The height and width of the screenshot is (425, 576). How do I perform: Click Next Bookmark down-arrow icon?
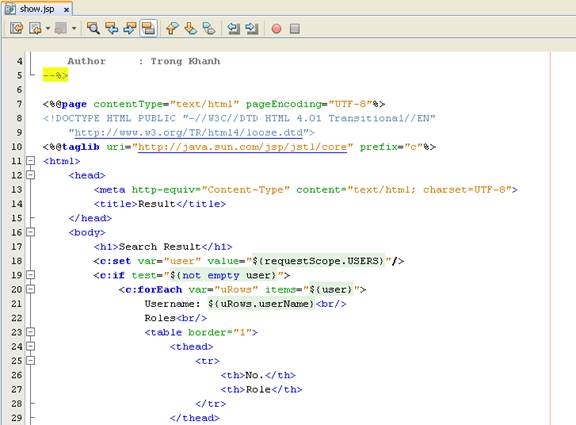pos(191,28)
